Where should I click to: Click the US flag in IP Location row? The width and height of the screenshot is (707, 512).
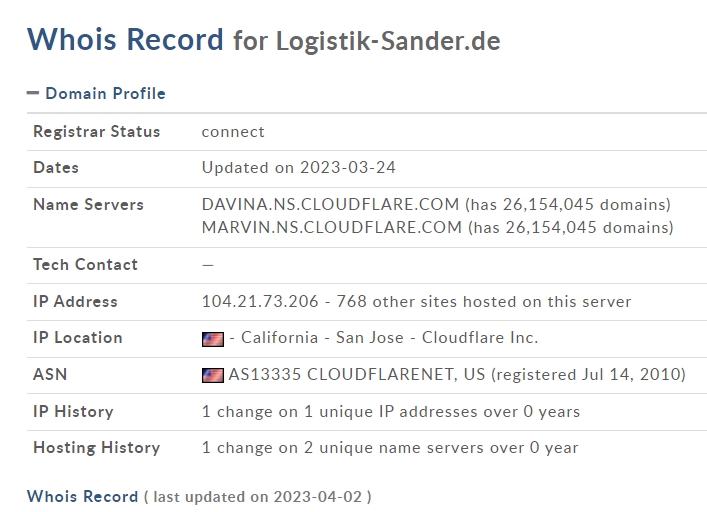pos(213,339)
